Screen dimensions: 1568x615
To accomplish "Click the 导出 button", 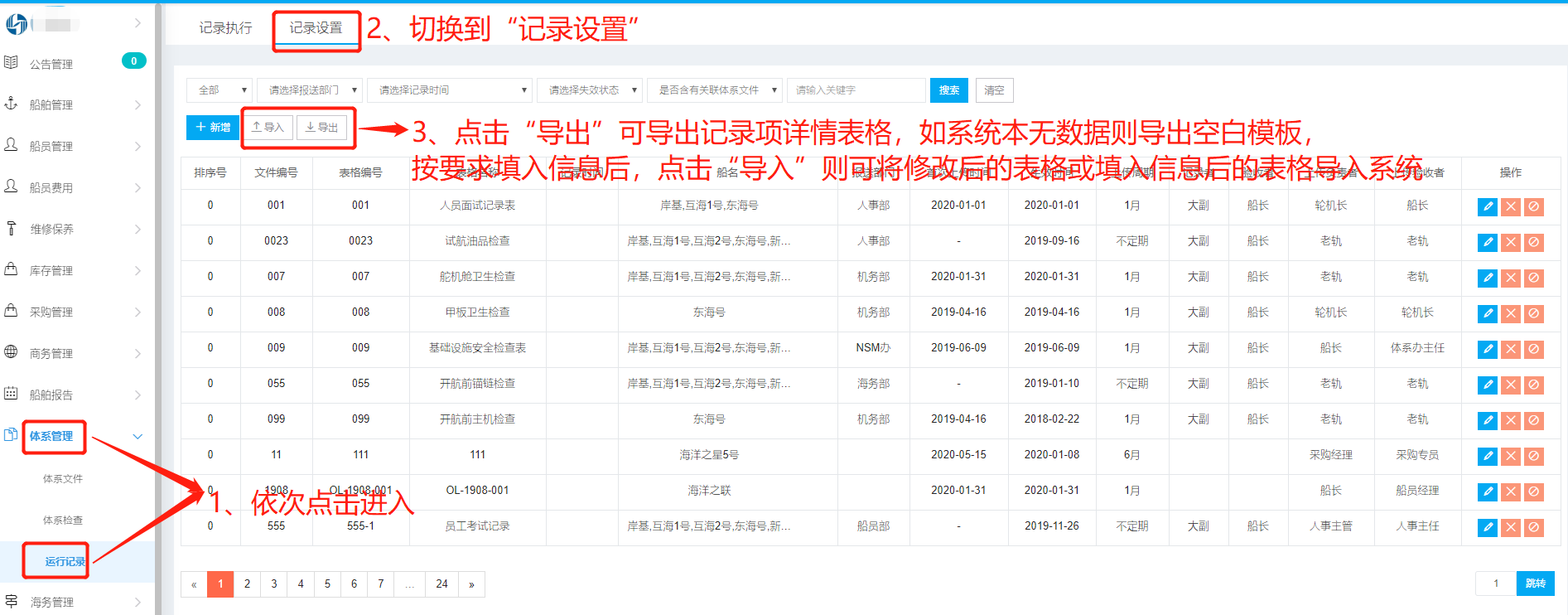I will pos(321,127).
